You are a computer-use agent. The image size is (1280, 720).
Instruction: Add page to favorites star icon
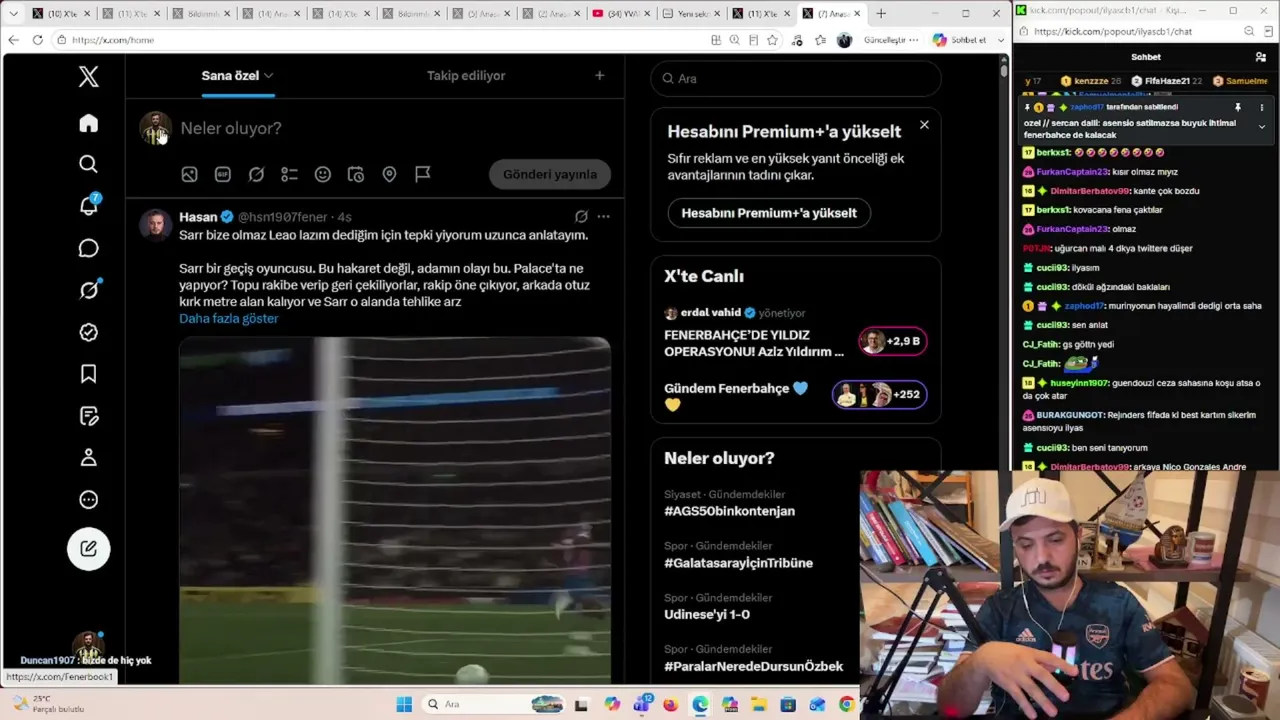(x=772, y=40)
